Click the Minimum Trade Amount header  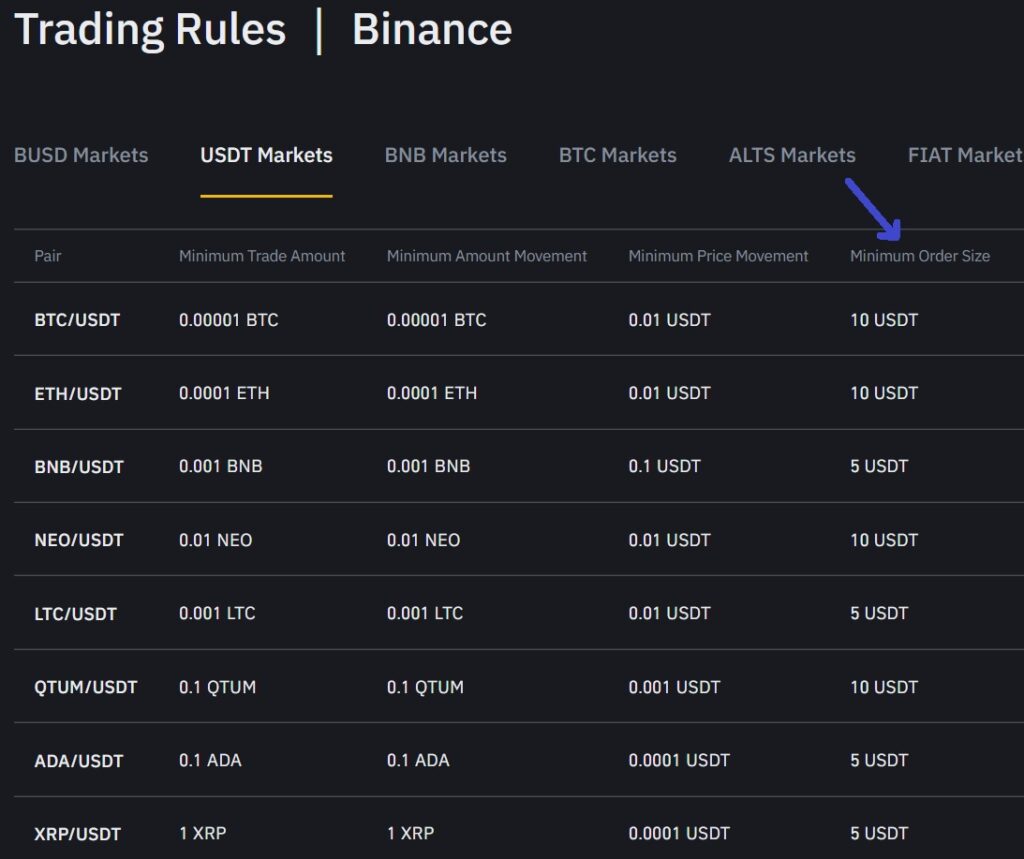262,256
